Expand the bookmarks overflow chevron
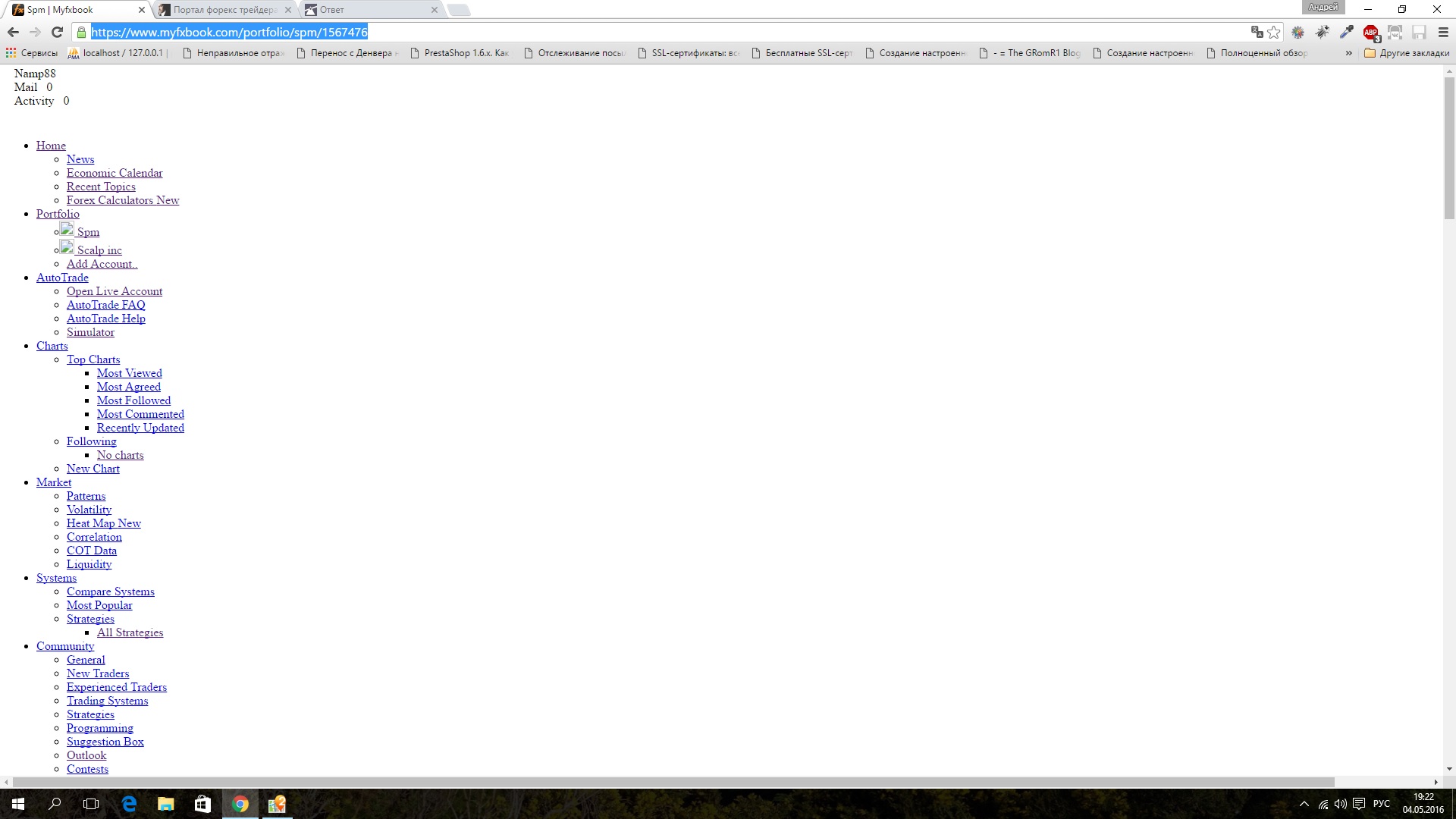 (x=1349, y=53)
